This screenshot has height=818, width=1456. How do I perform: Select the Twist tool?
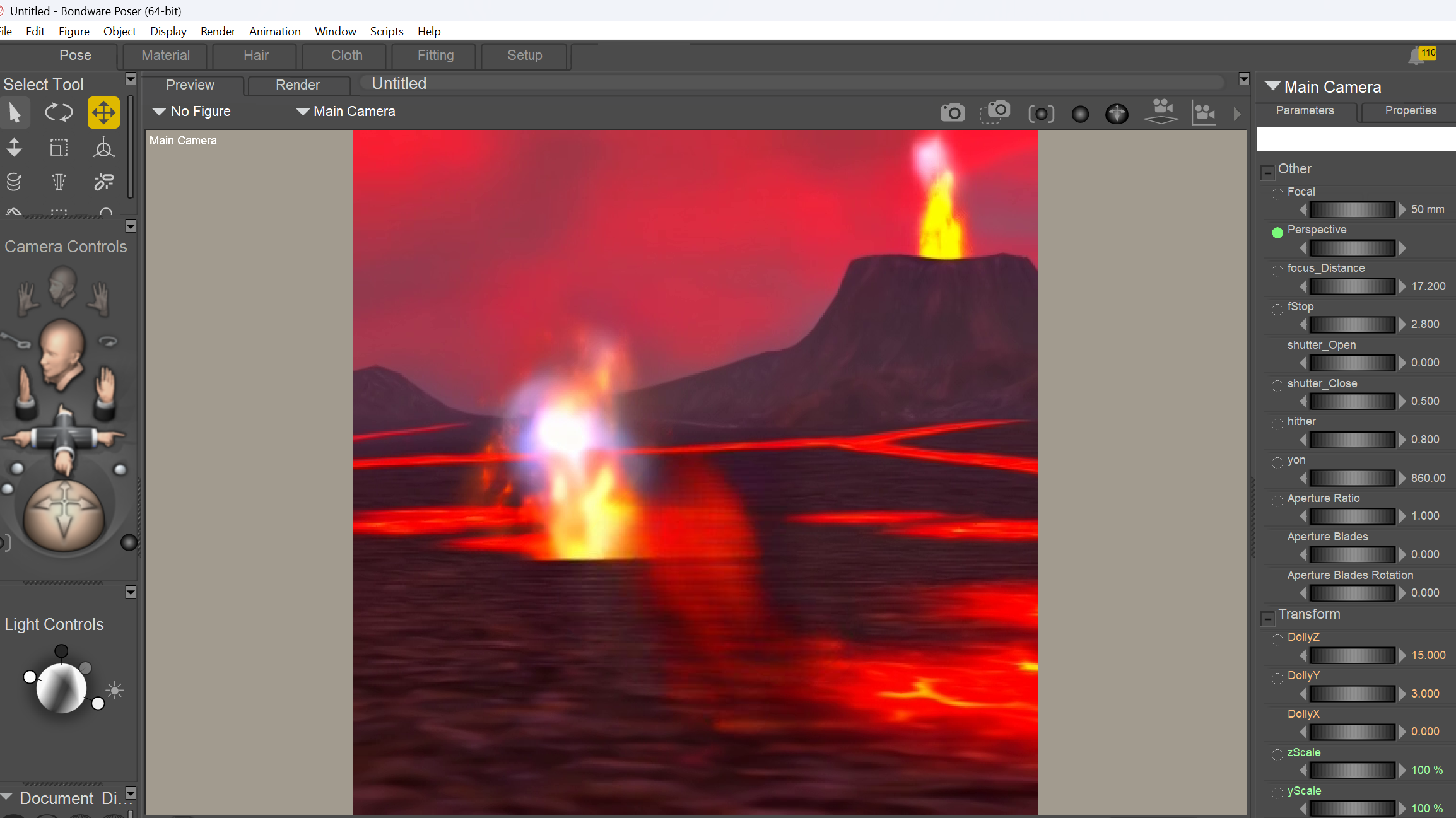pyautogui.click(x=14, y=182)
